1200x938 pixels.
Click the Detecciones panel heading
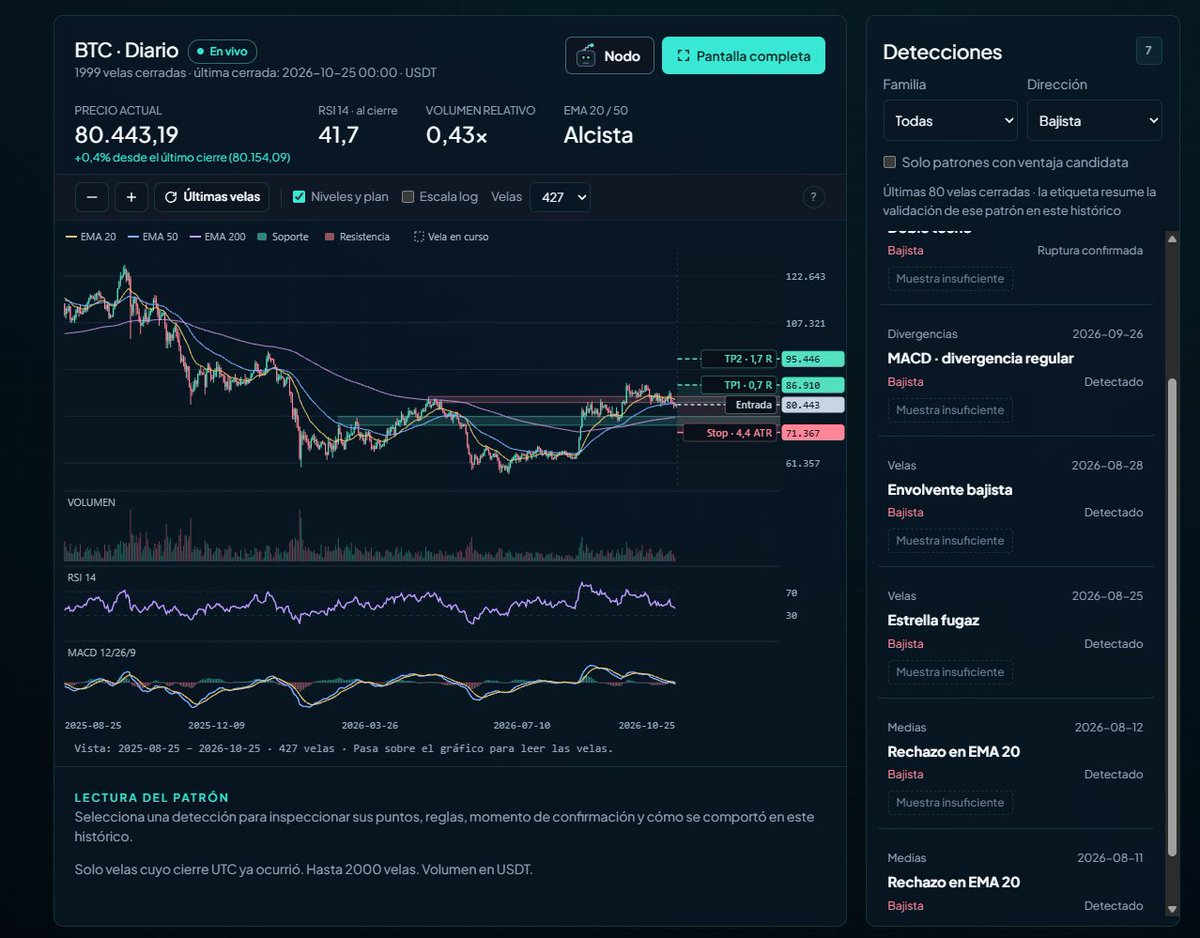(942, 52)
